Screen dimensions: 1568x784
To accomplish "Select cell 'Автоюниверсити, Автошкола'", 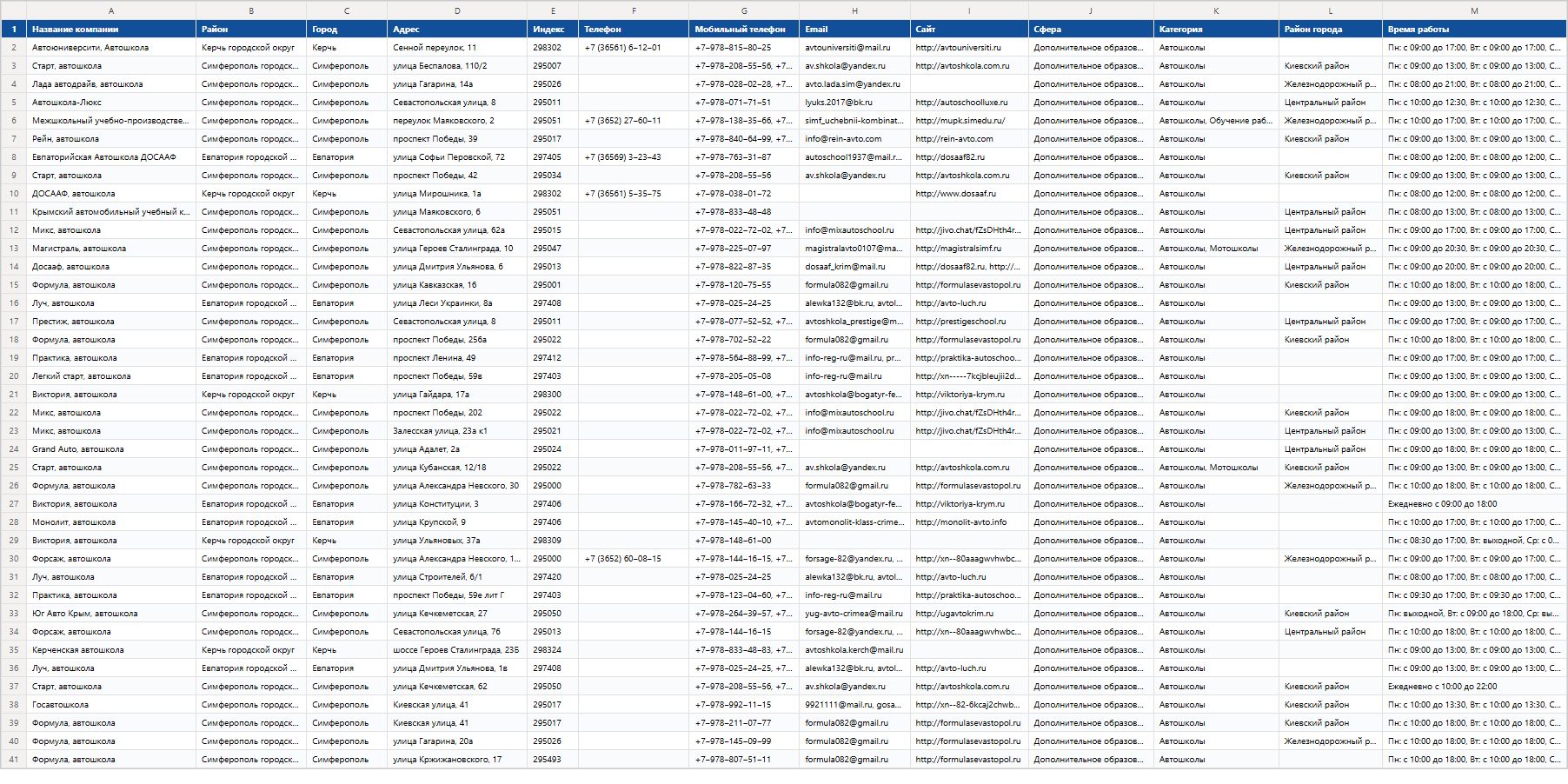I will (x=111, y=48).
